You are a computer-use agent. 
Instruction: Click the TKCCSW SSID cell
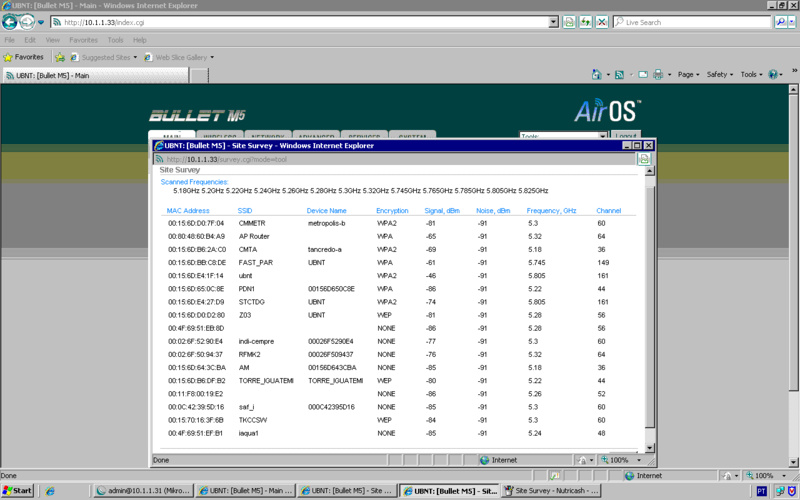[x=253, y=420]
